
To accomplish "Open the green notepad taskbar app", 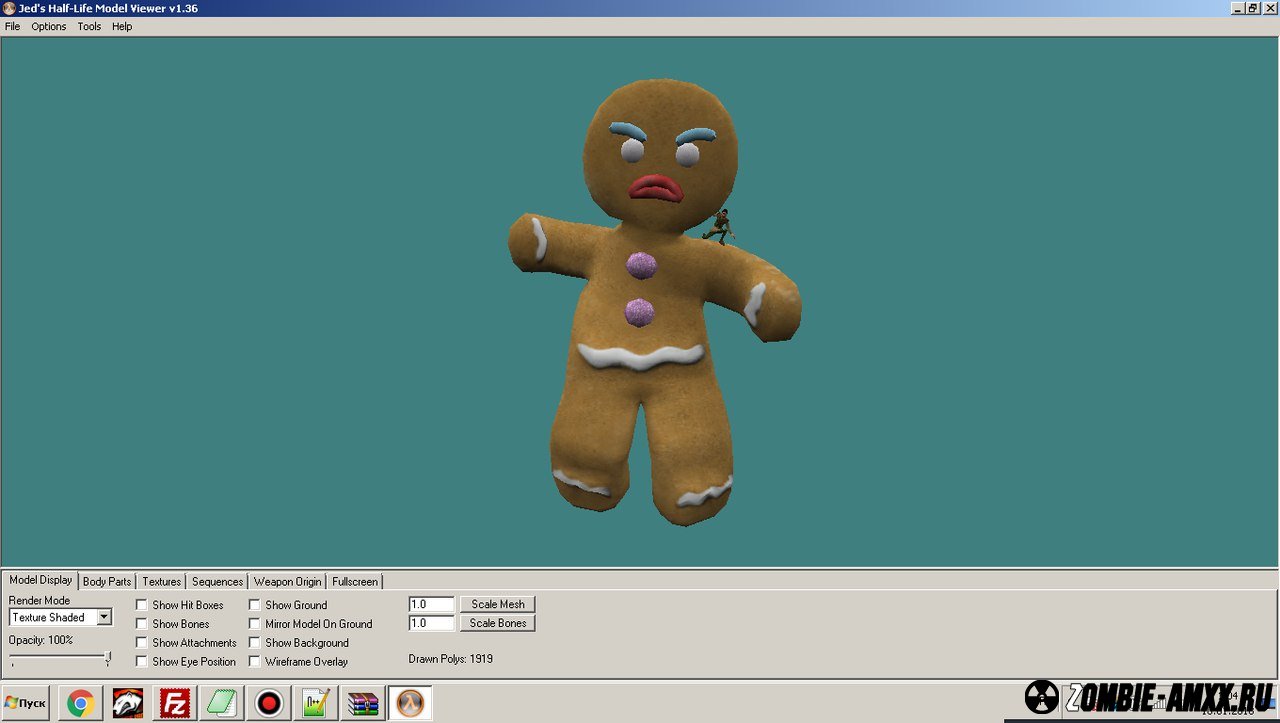I will coord(222,703).
